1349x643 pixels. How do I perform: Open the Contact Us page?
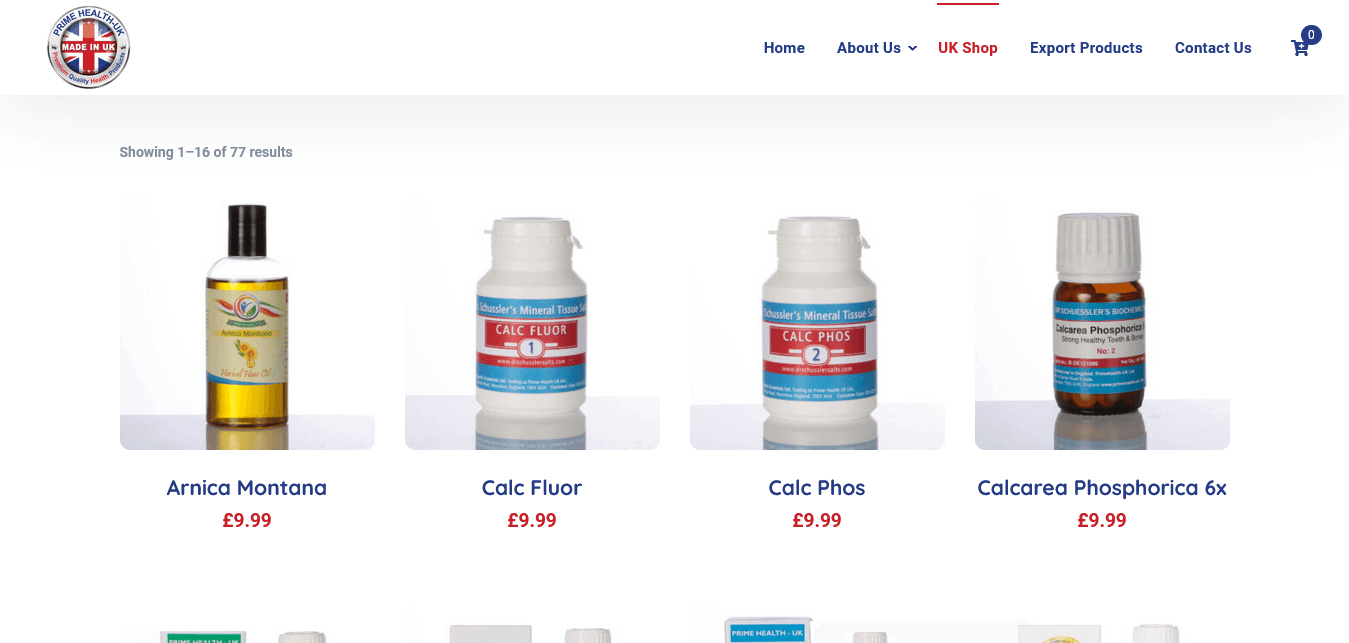pyautogui.click(x=1213, y=48)
